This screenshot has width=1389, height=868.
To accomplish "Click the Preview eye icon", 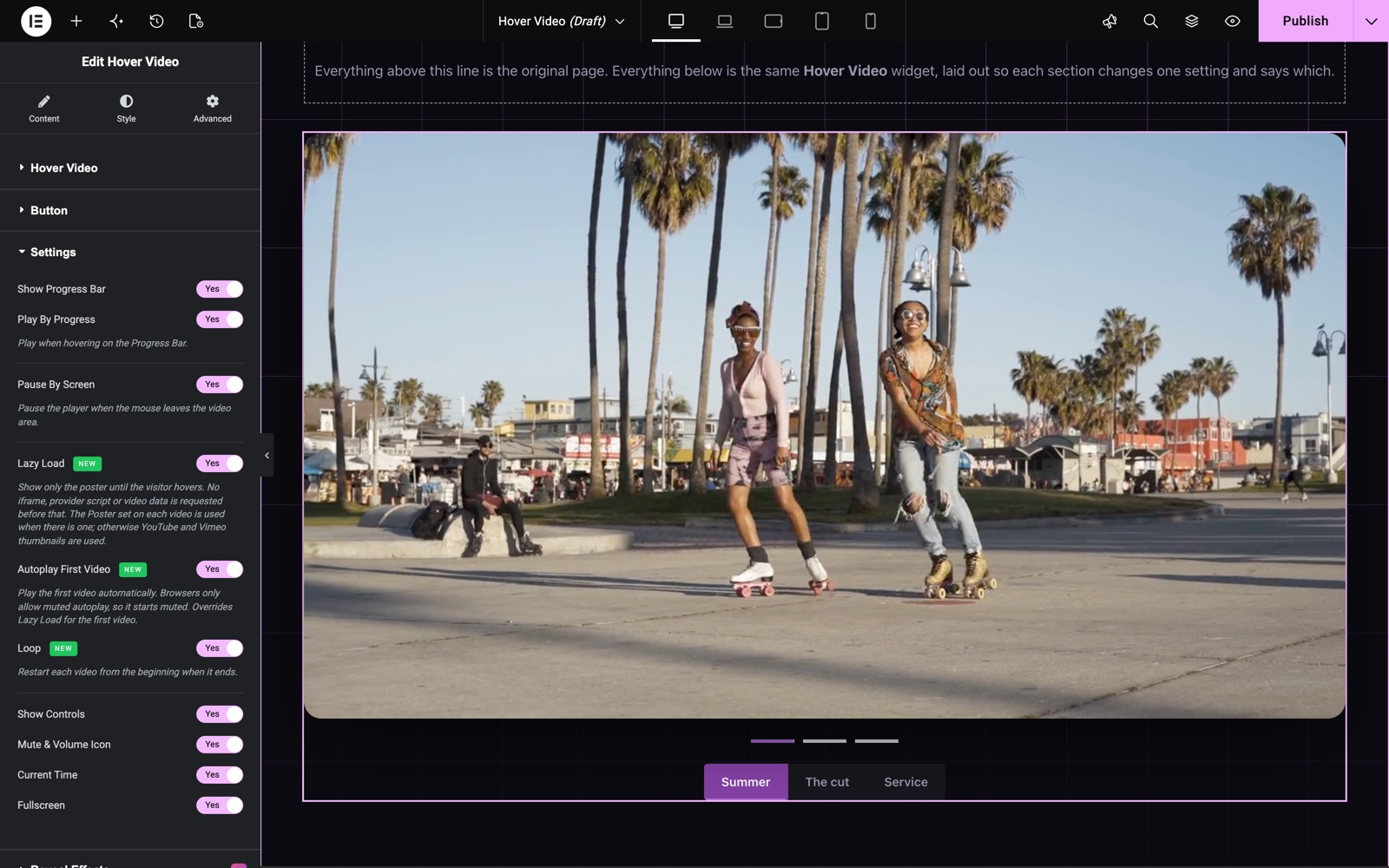I will pyautogui.click(x=1232, y=21).
